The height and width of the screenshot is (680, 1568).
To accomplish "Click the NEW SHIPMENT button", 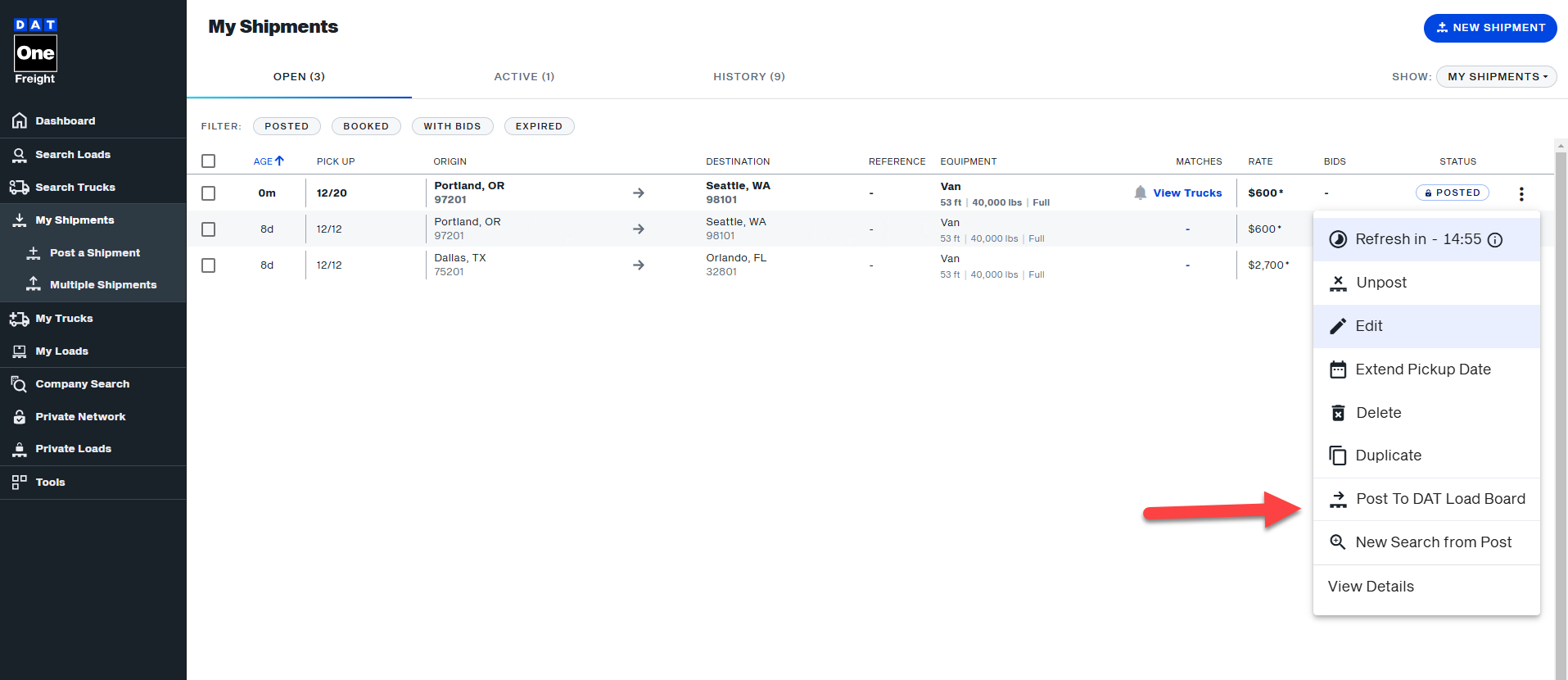I will (x=1490, y=28).
